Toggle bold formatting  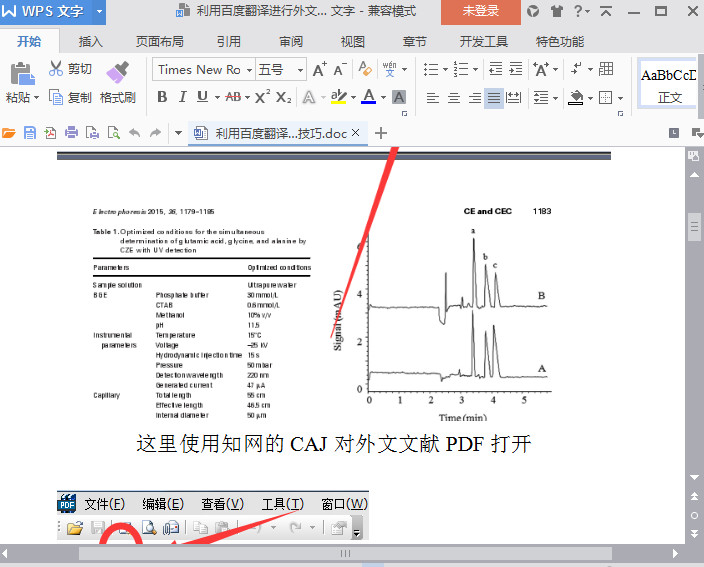click(x=161, y=97)
